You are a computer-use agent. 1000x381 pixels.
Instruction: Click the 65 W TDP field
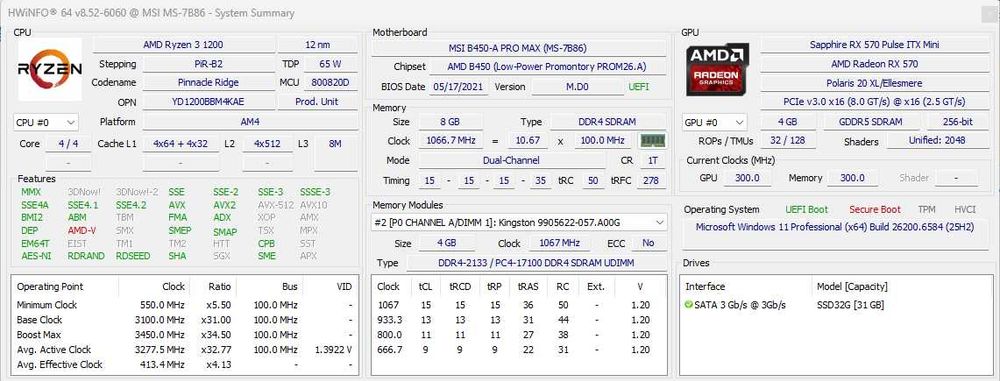pyautogui.click(x=330, y=64)
